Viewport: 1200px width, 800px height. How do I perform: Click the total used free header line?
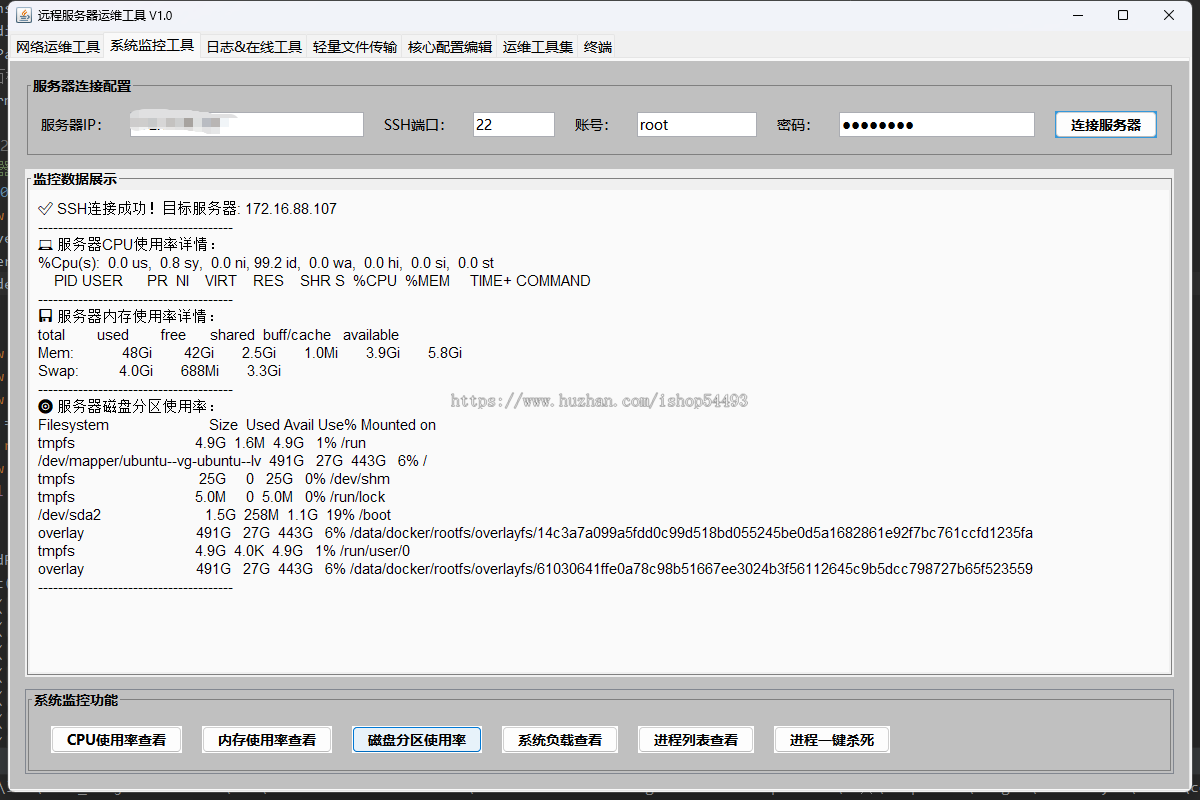(218, 335)
